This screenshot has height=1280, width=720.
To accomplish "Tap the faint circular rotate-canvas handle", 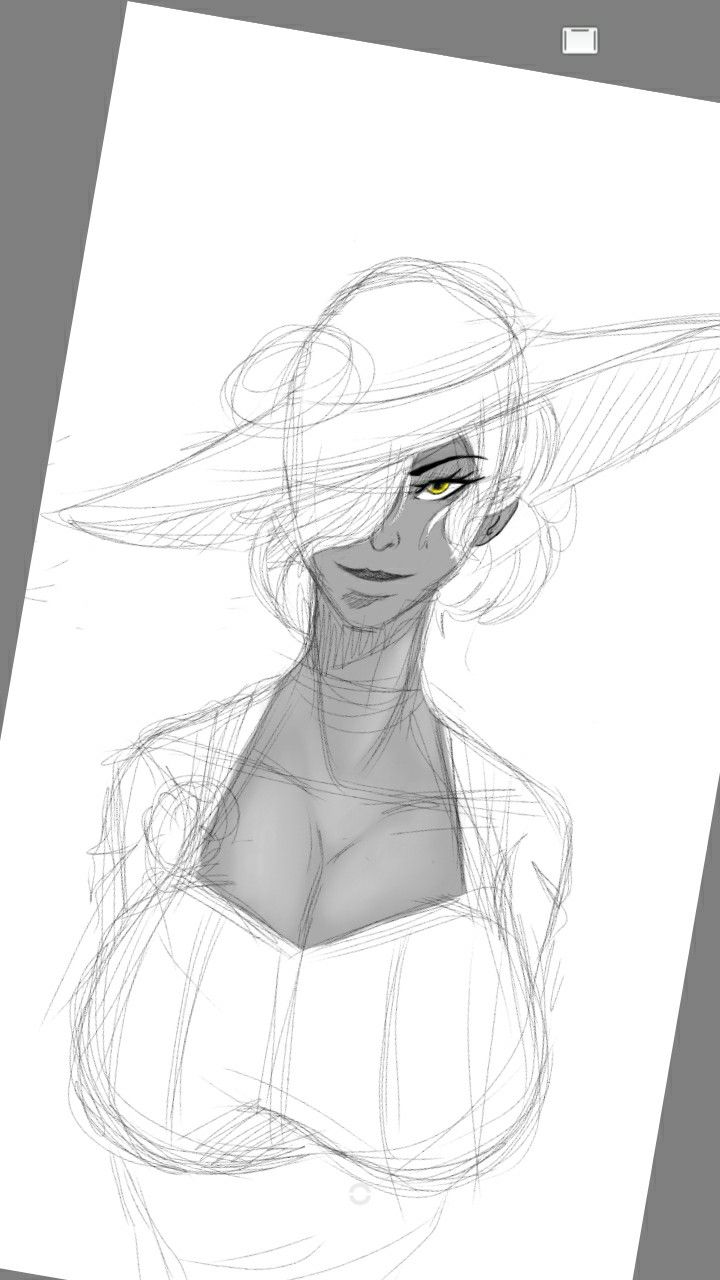I will [360, 1194].
